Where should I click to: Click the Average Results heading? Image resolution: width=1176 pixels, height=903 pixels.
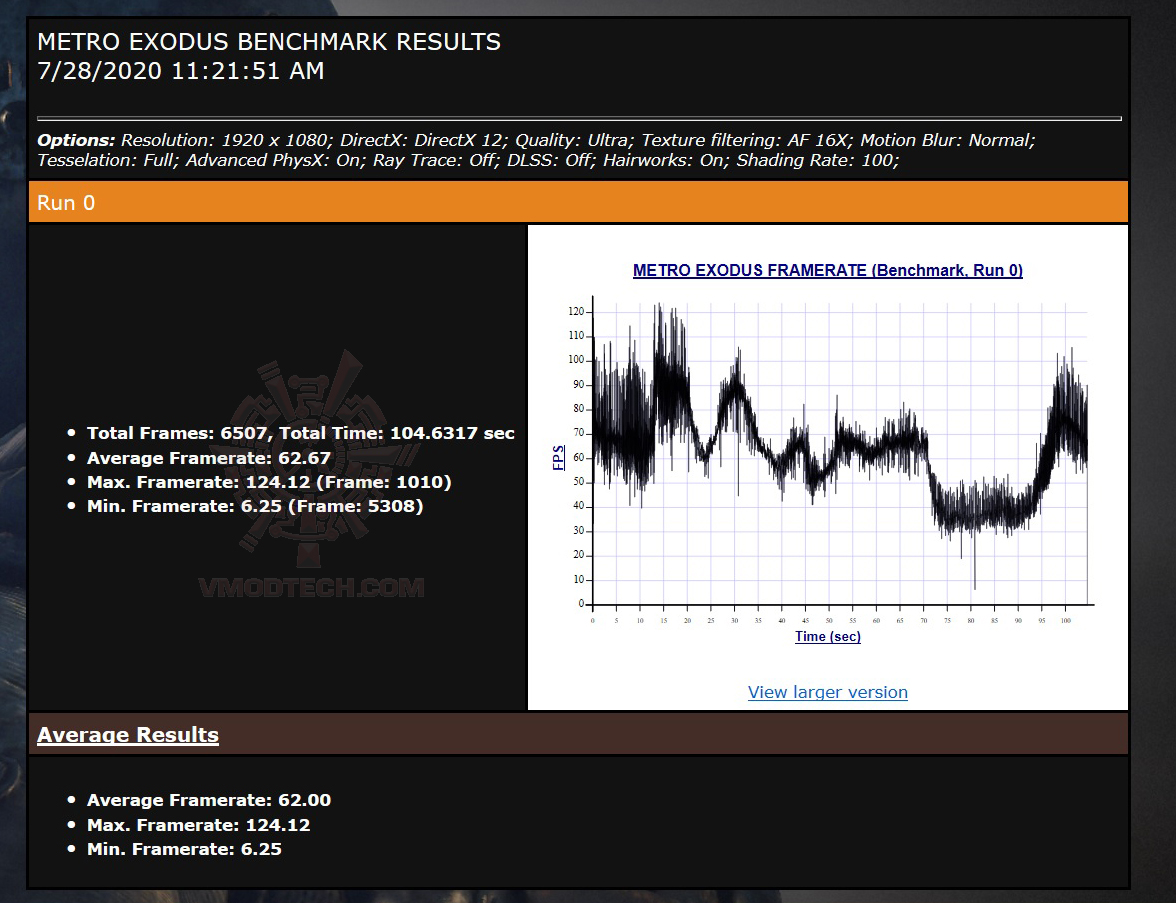(128, 734)
